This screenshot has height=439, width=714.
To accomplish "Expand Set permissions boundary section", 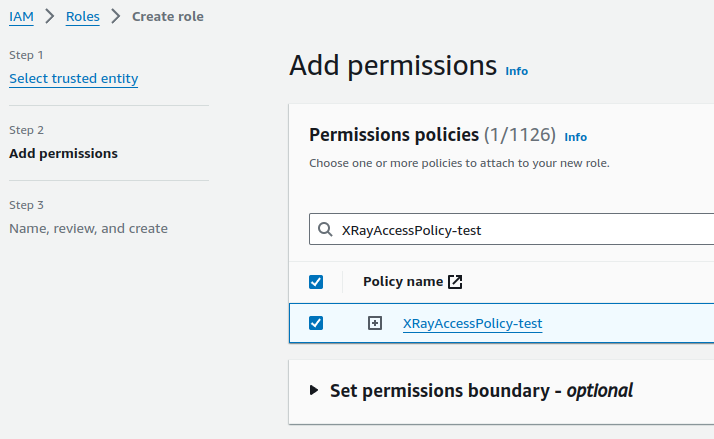I will click(x=314, y=390).
